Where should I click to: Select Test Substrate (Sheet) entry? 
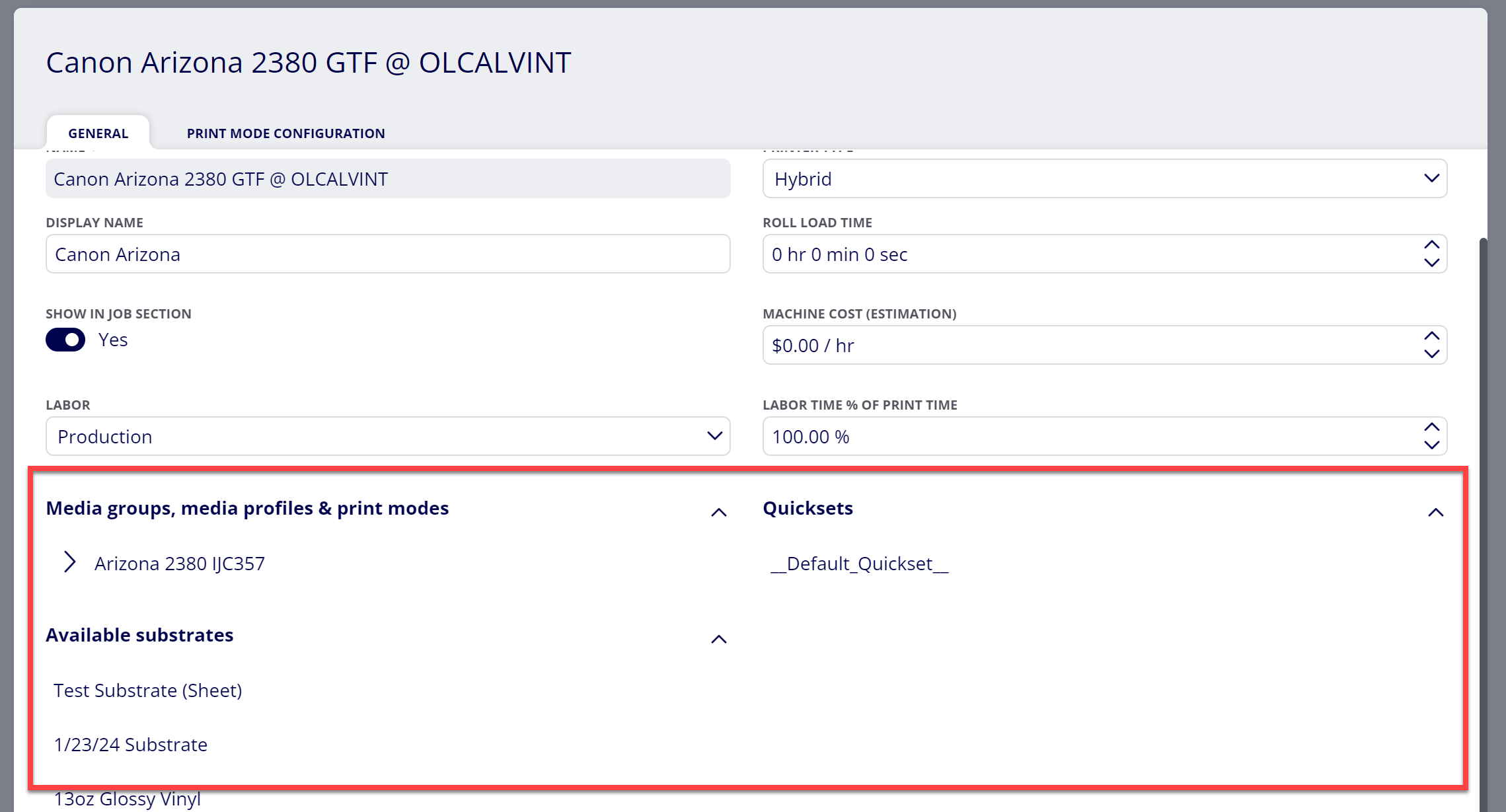[148, 690]
